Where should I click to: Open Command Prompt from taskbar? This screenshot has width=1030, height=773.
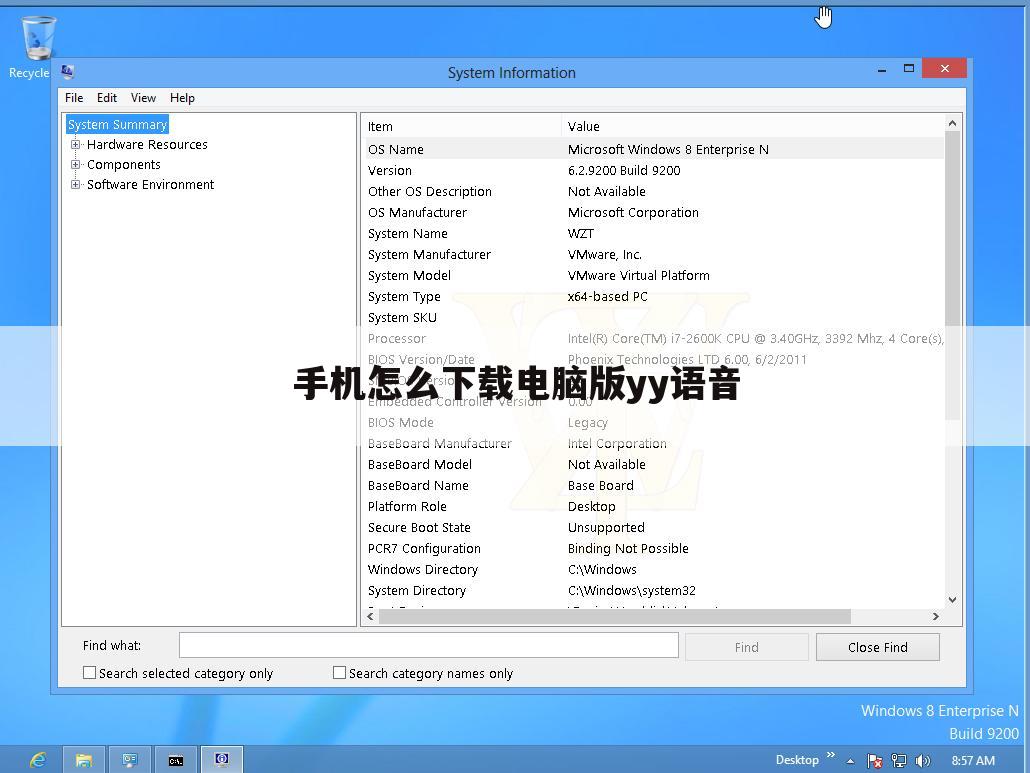pos(175,760)
